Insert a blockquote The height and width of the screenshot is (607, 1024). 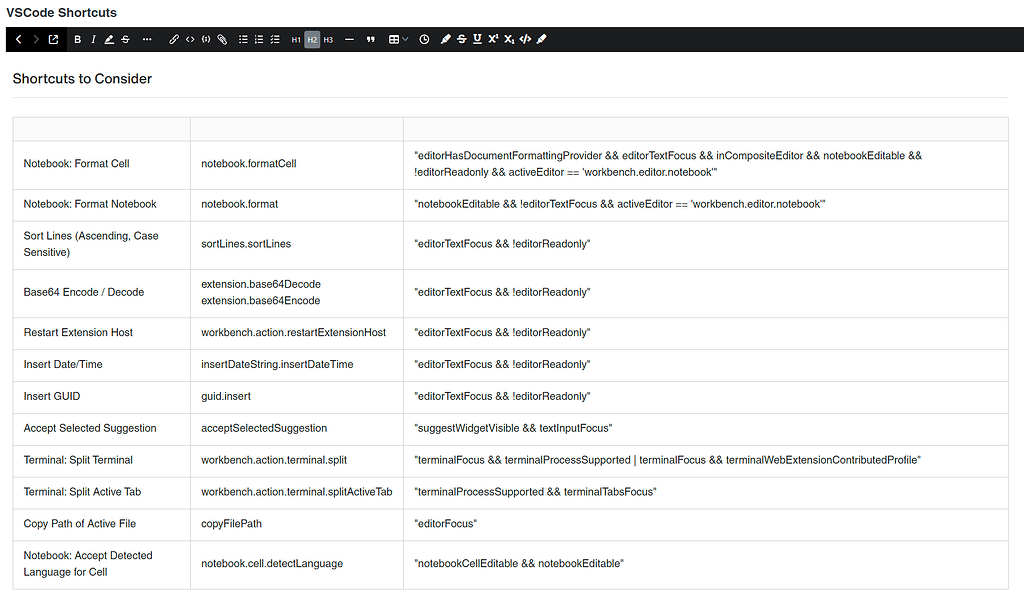pyautogui.click(x=370, y=39)
